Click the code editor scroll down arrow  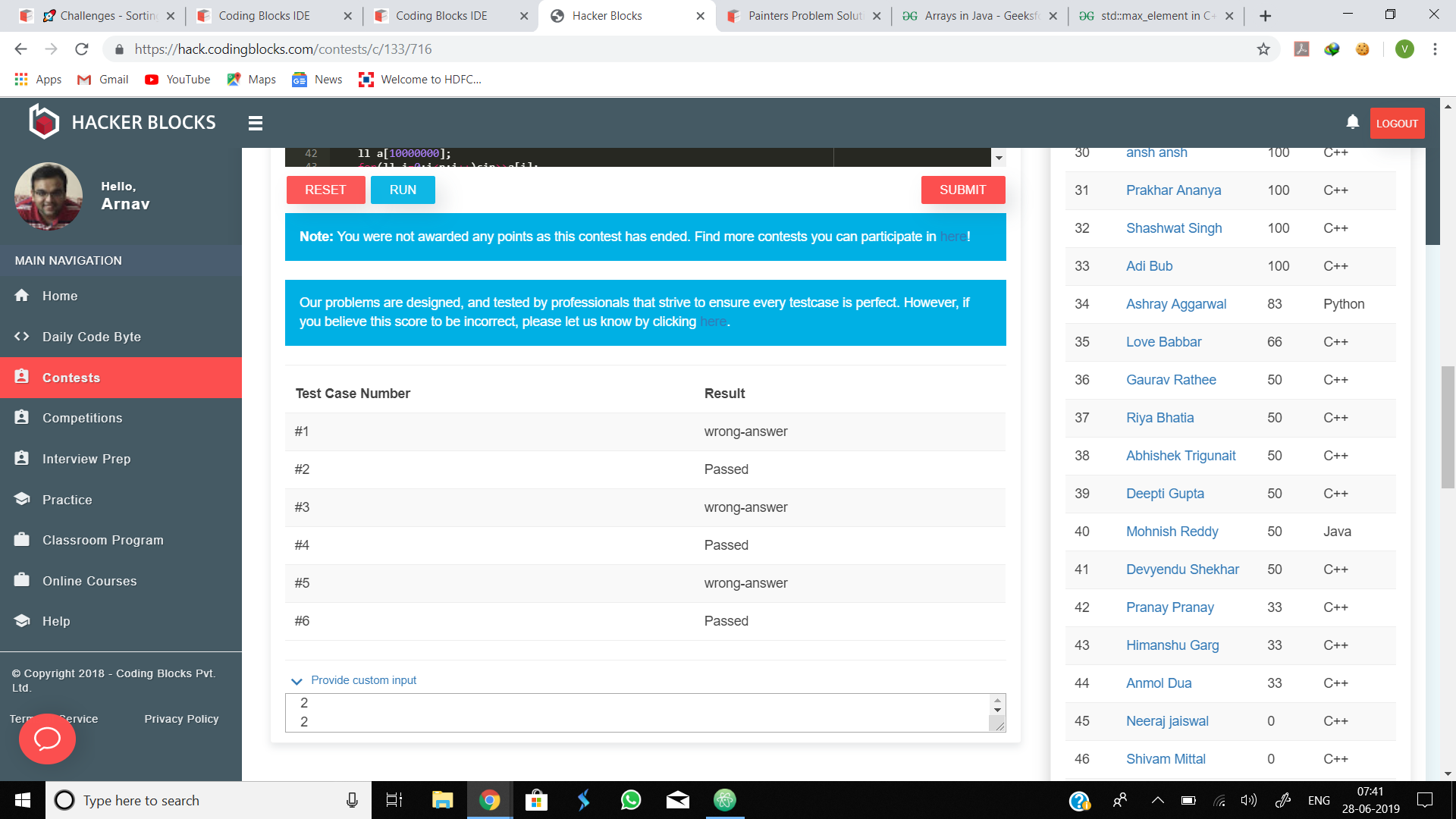999,158
